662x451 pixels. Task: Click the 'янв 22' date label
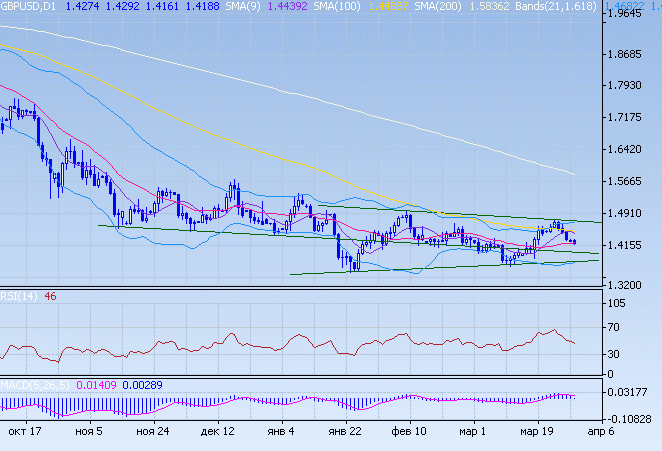(x=345, y=432)
